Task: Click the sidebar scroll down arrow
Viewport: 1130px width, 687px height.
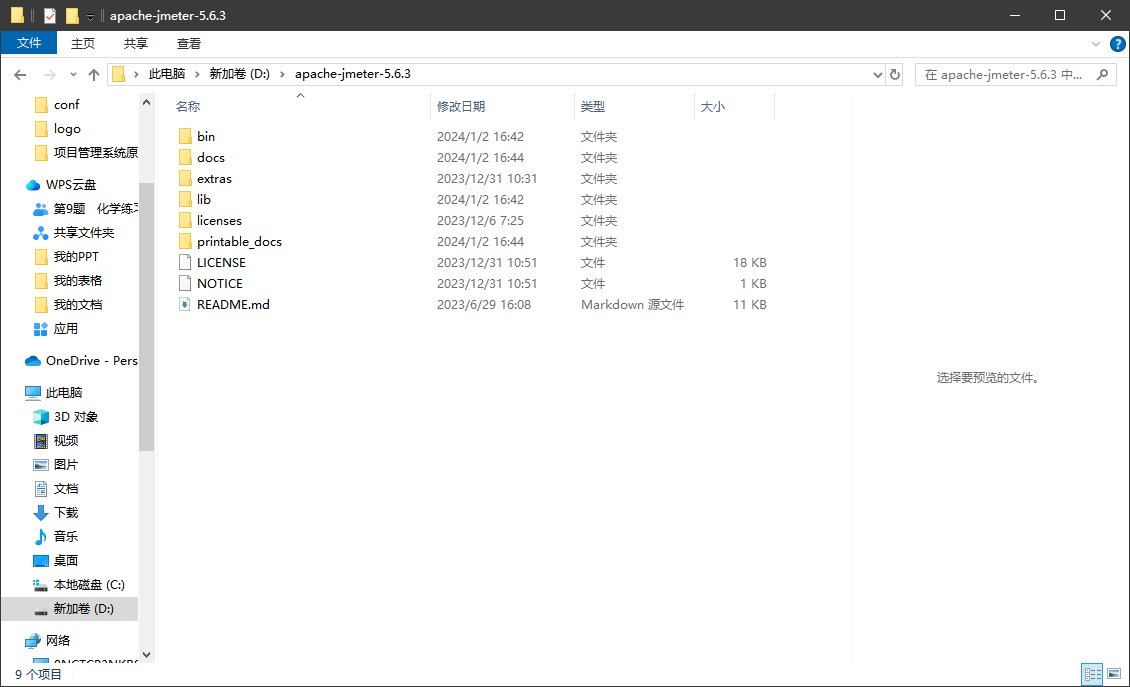Action: (146, 655)
